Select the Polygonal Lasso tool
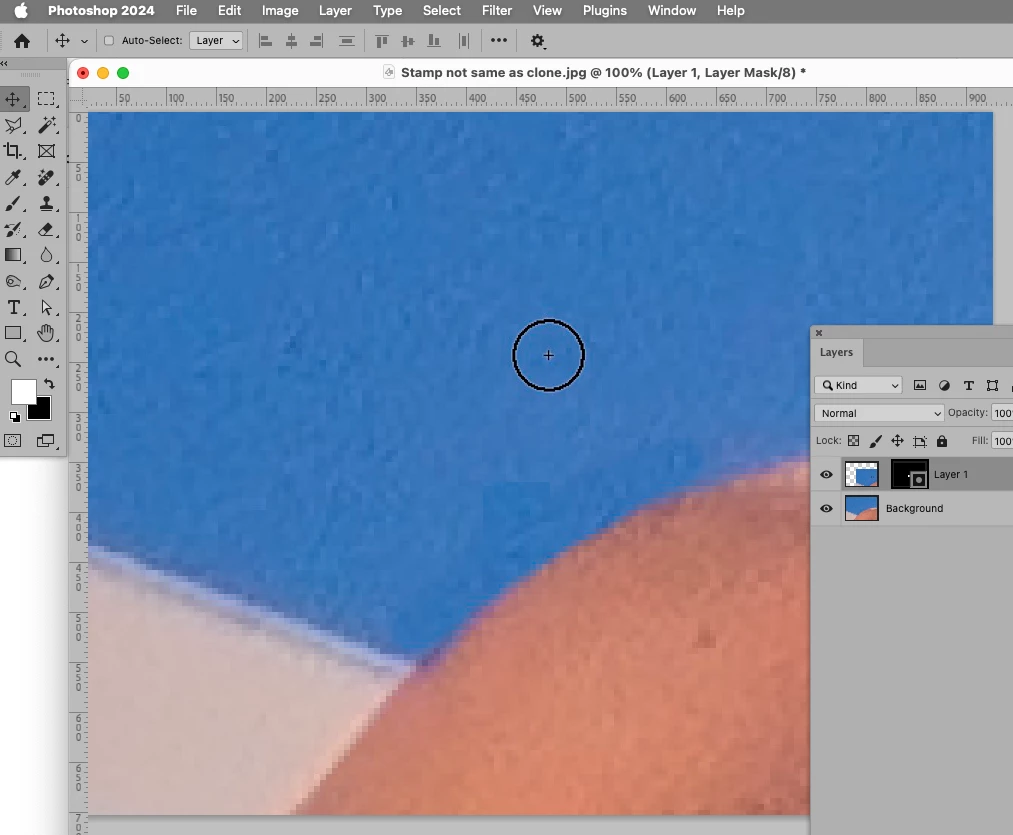This screenshot has width=1013, height=835. point(13,125)
